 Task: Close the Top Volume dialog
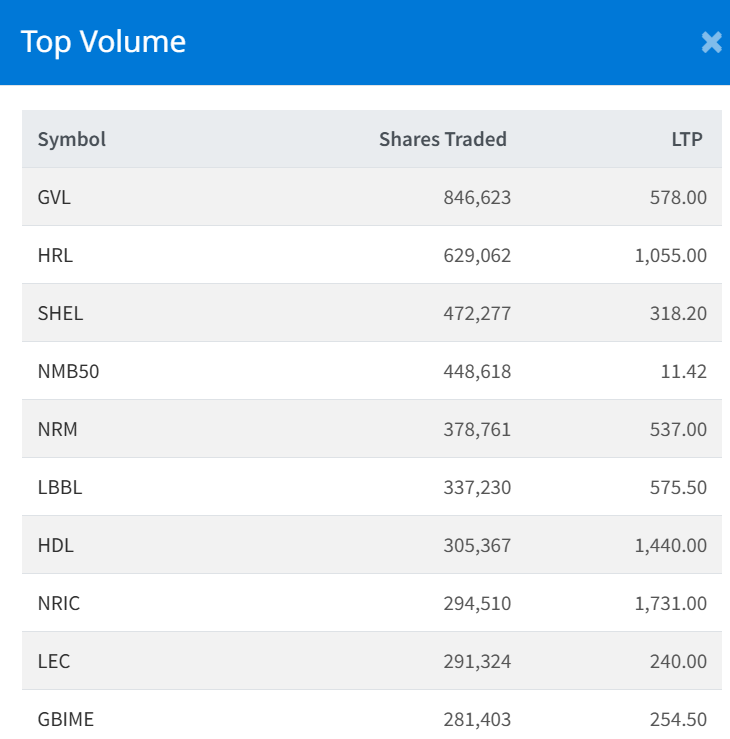click(711, 42)
